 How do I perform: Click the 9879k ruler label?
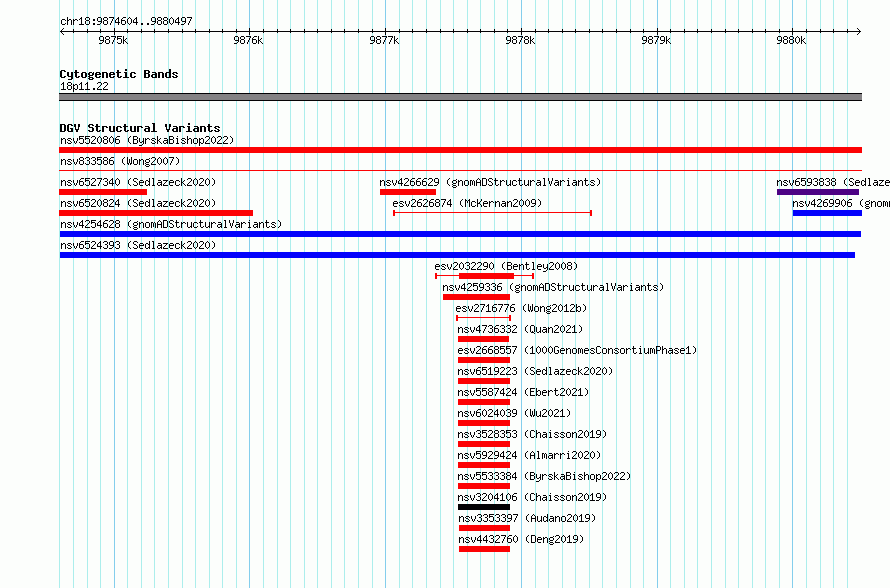point(656,40)
